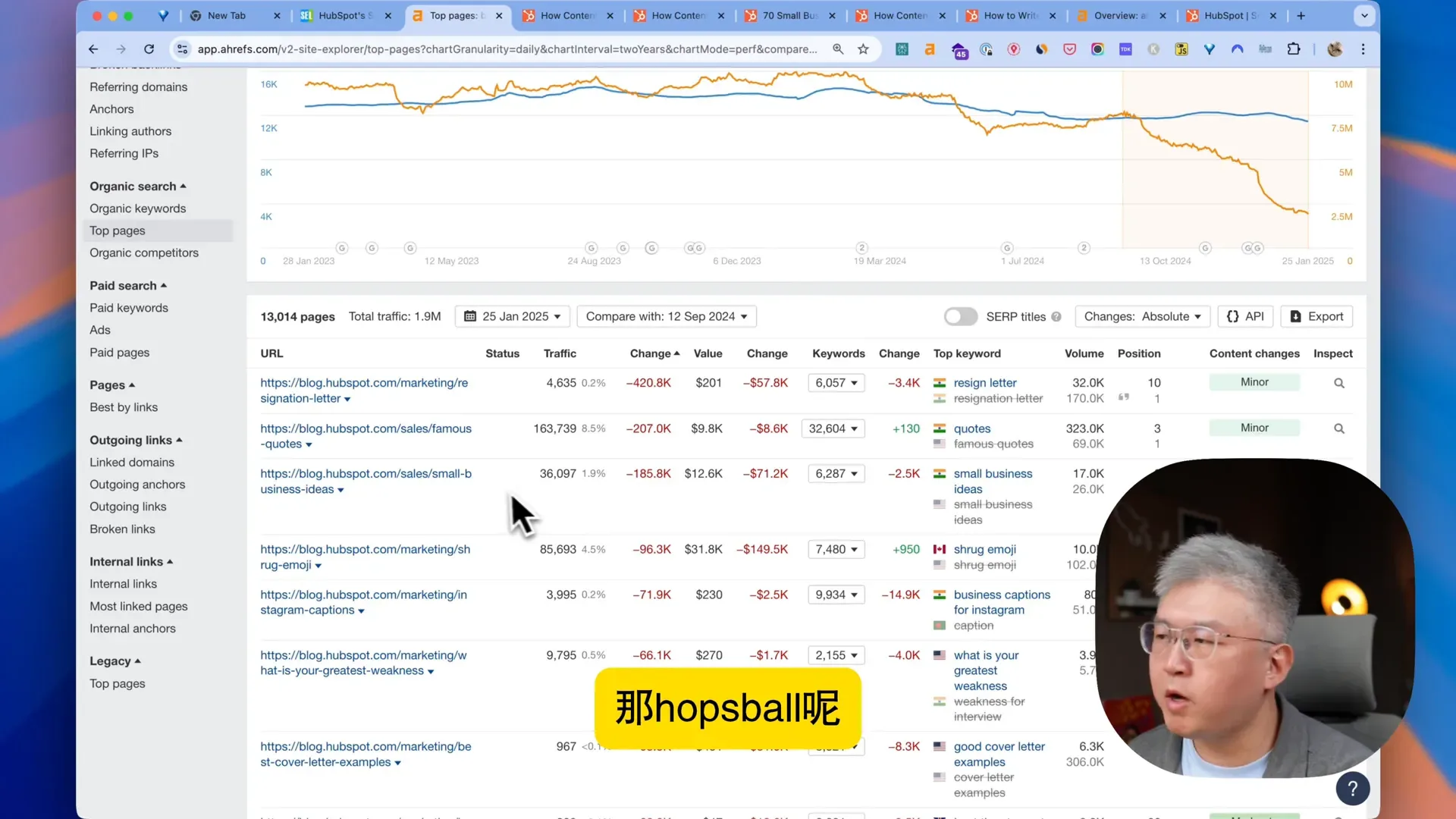Open Linked domains in the sidebar
This screenshot has height=819, width=1456.
tap(132, 463)
